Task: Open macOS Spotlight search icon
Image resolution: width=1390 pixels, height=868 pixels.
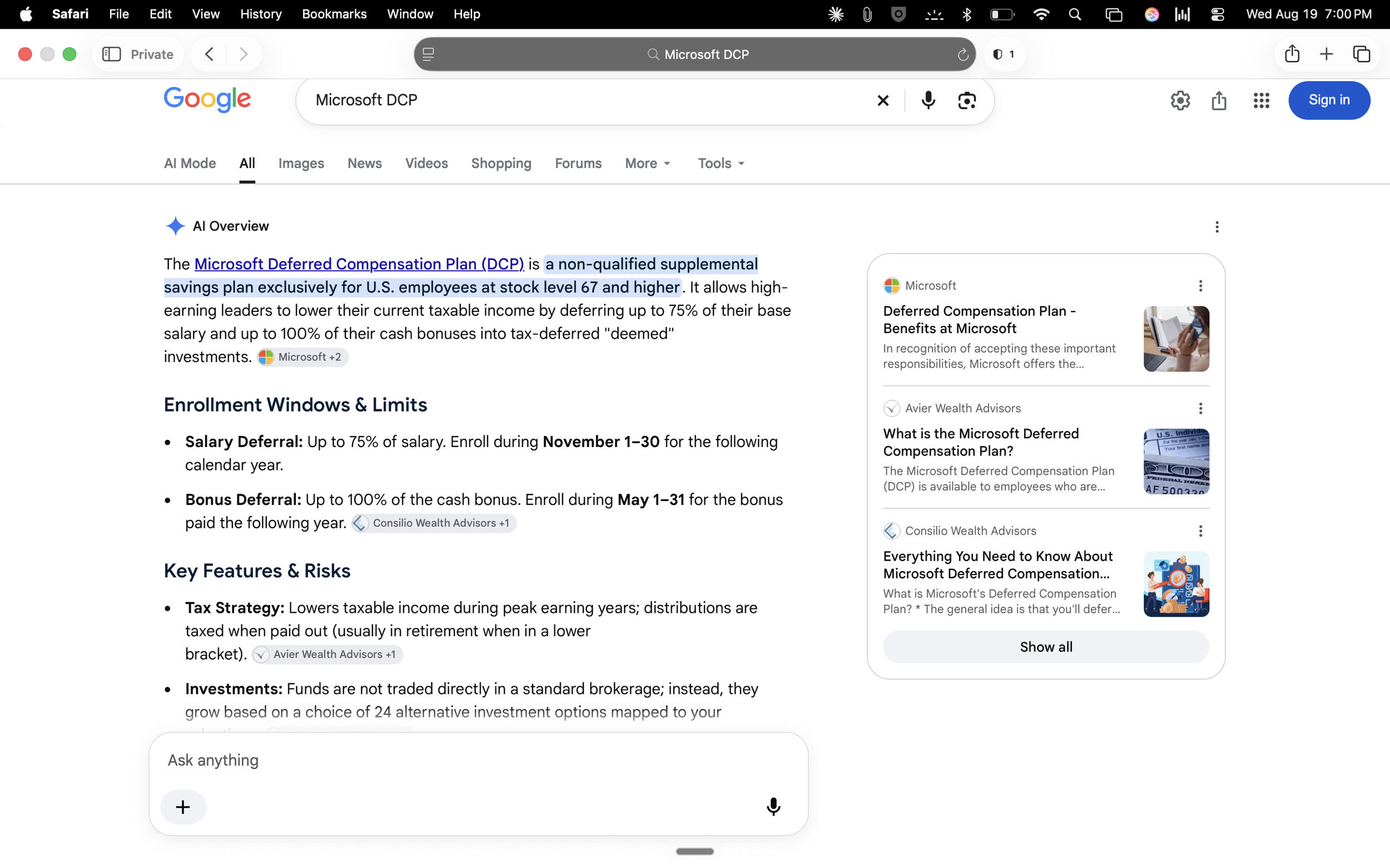Action: 1075,14
